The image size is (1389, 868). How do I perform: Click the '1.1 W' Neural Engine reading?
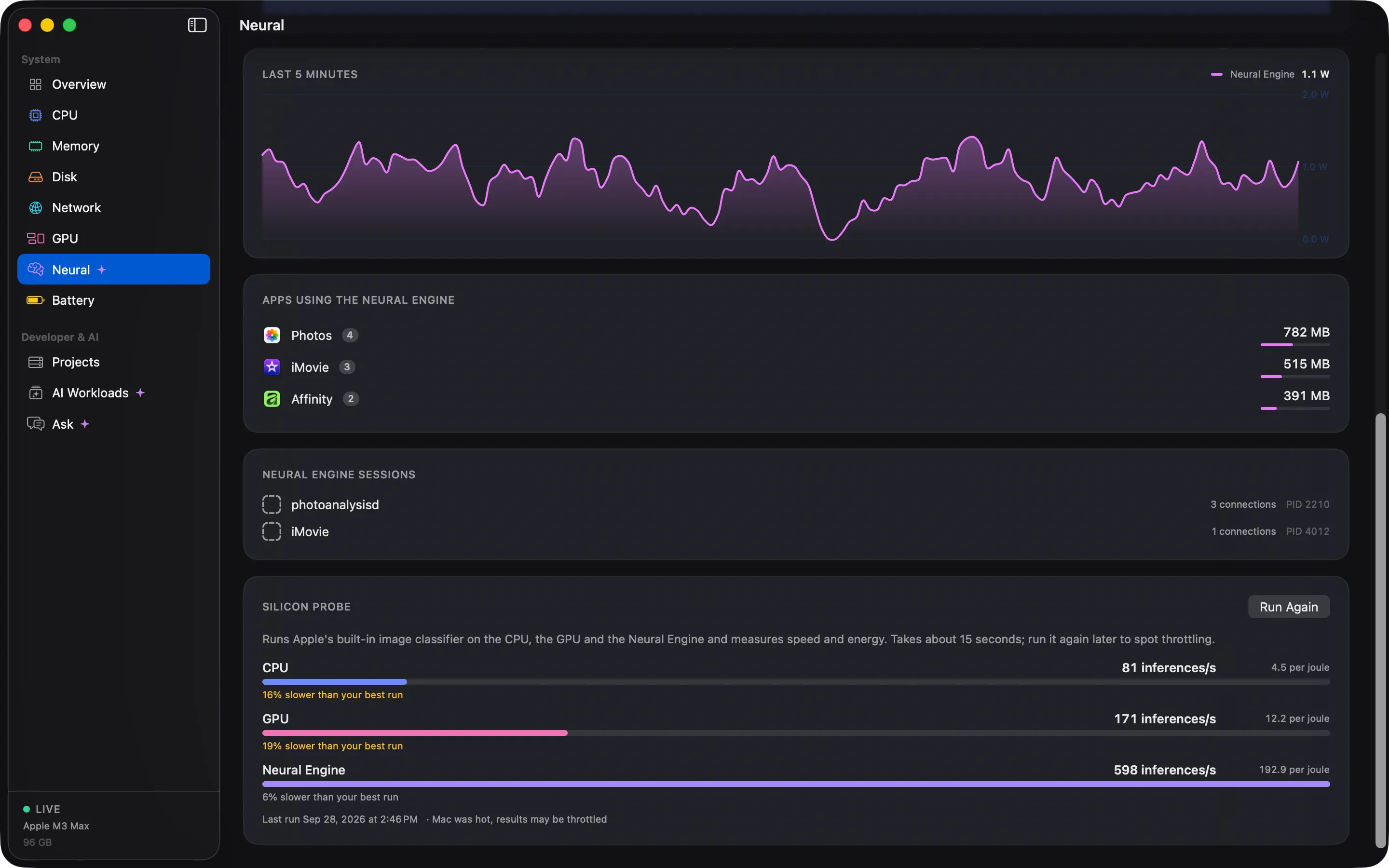click(1316, 75)
